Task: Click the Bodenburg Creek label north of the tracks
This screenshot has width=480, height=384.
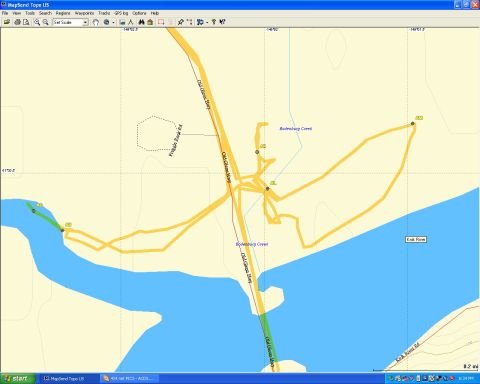Action: (296, 129)
